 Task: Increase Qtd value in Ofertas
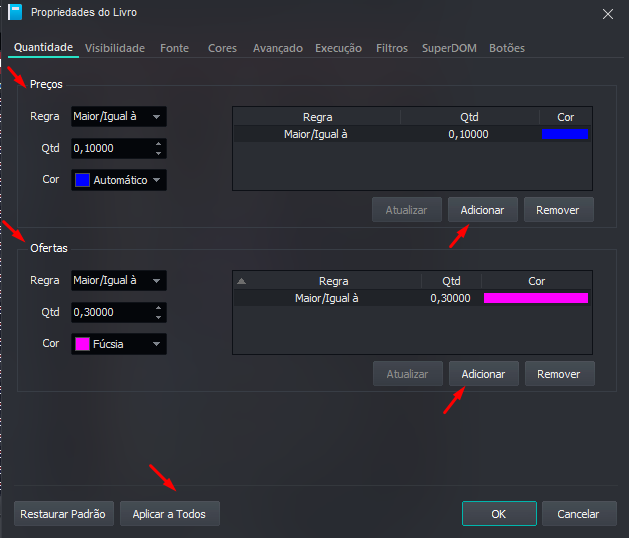pyautogui.click(x=158, y=308)
